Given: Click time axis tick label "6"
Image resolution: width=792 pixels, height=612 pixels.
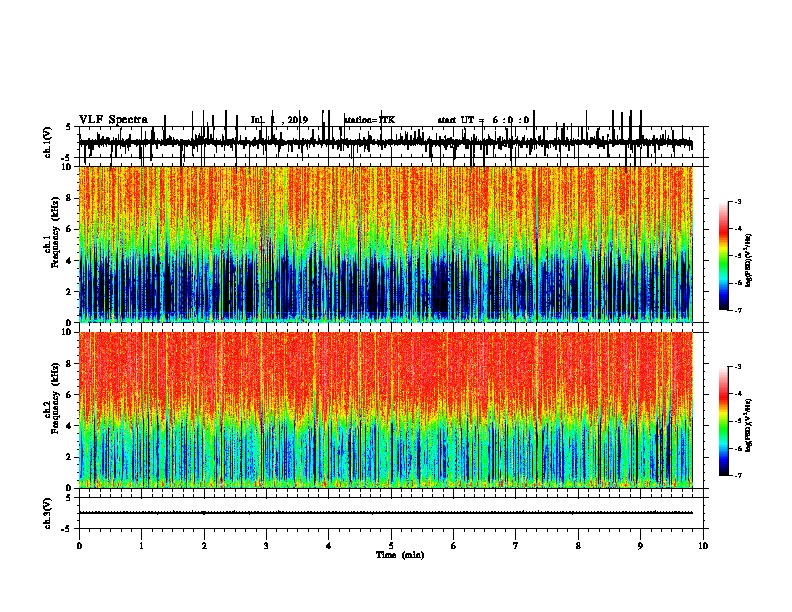Looking at the screenshot, I should tap(454, 546).
